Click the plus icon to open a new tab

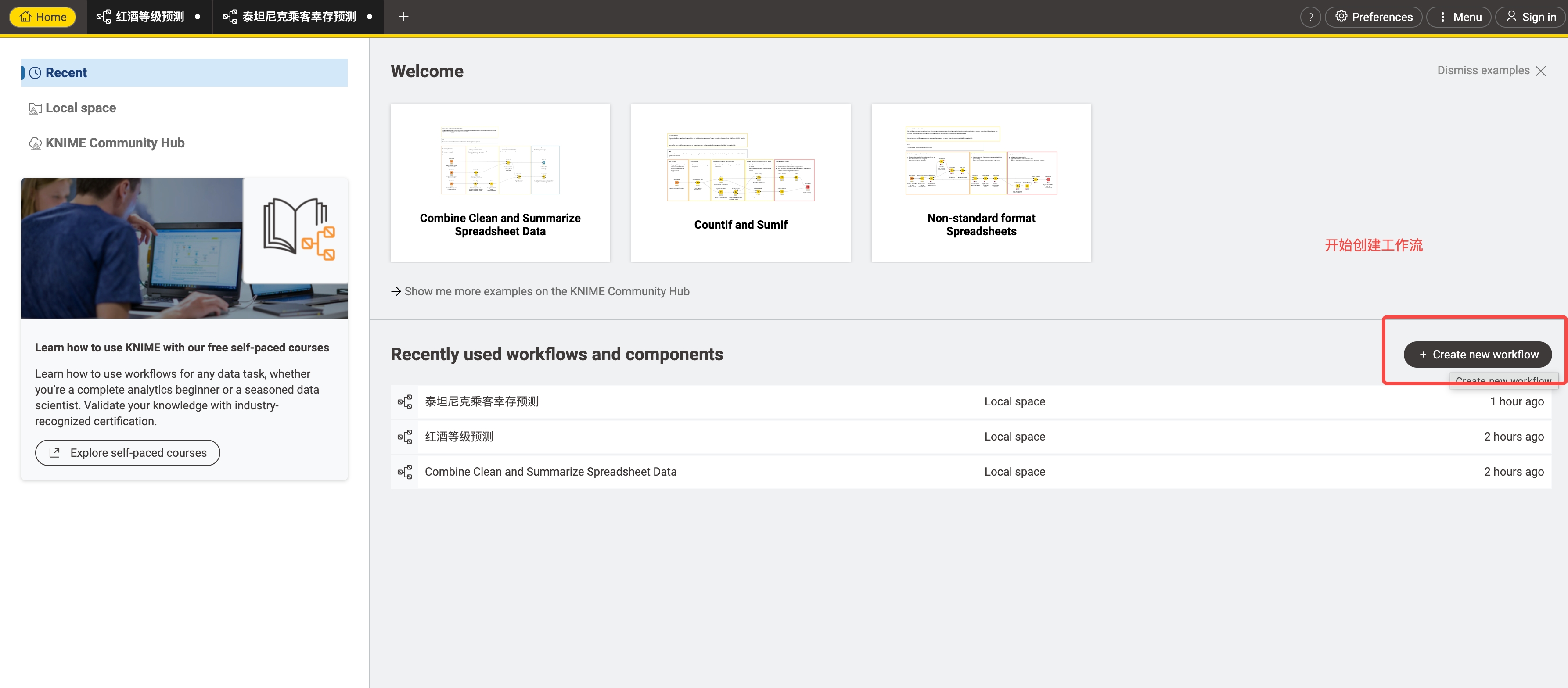click(x=403, y=17)
